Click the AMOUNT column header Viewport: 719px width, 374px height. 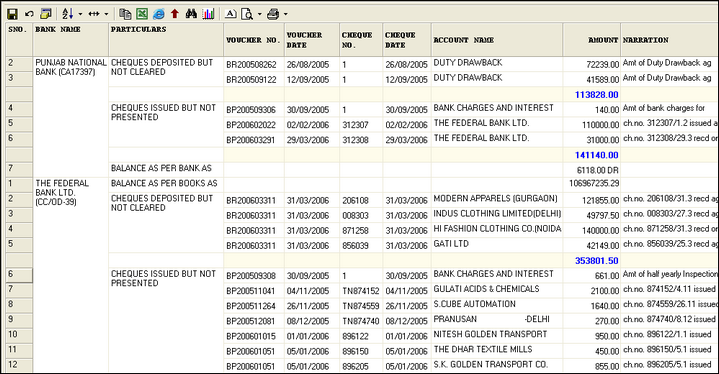pos(592,39)
